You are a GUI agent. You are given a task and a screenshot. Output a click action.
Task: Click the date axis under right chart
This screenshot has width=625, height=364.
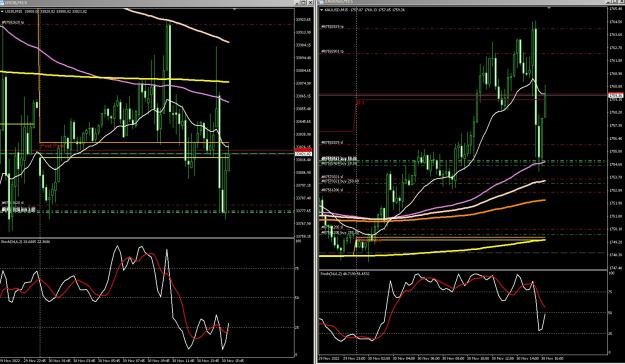click(463, 358)
